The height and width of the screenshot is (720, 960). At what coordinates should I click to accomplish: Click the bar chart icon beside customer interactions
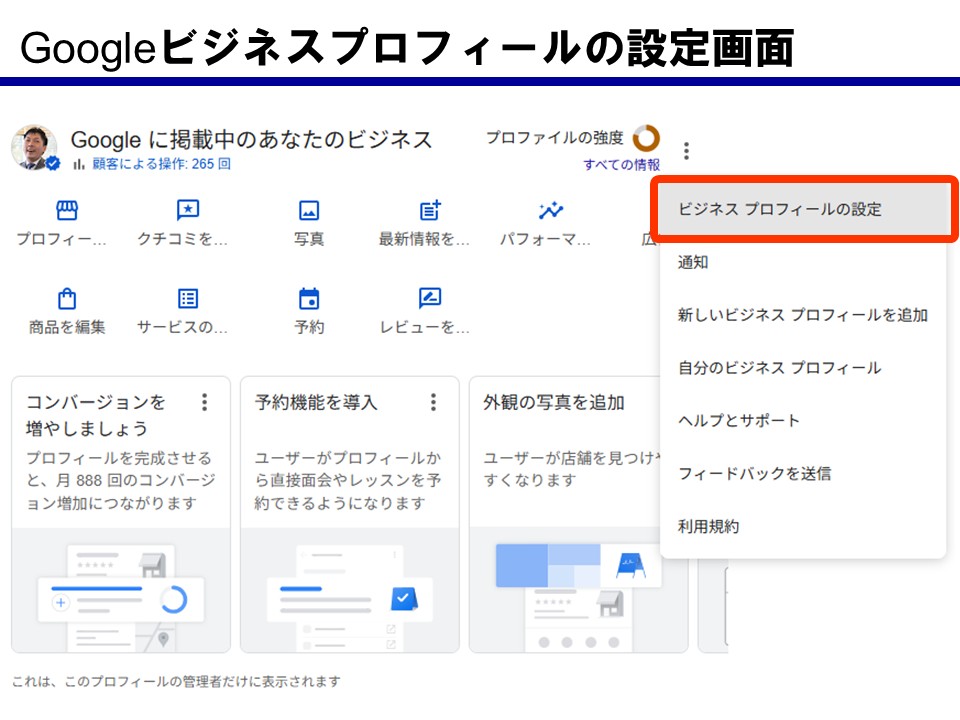point(78,164)
